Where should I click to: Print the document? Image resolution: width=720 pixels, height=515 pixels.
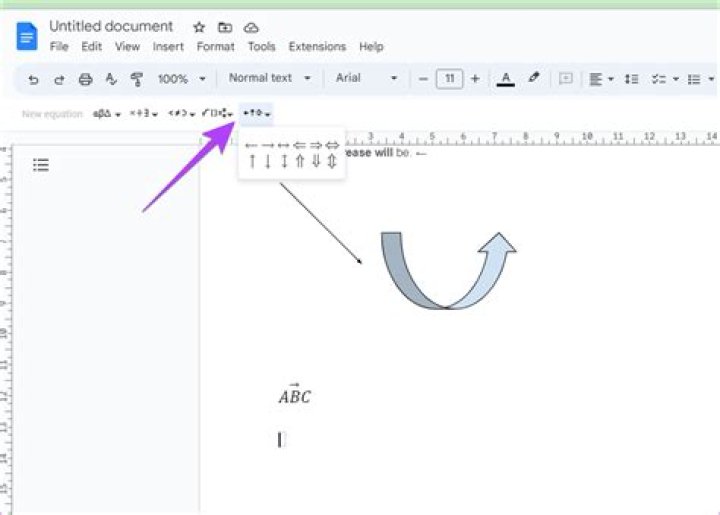pos(85,79)
